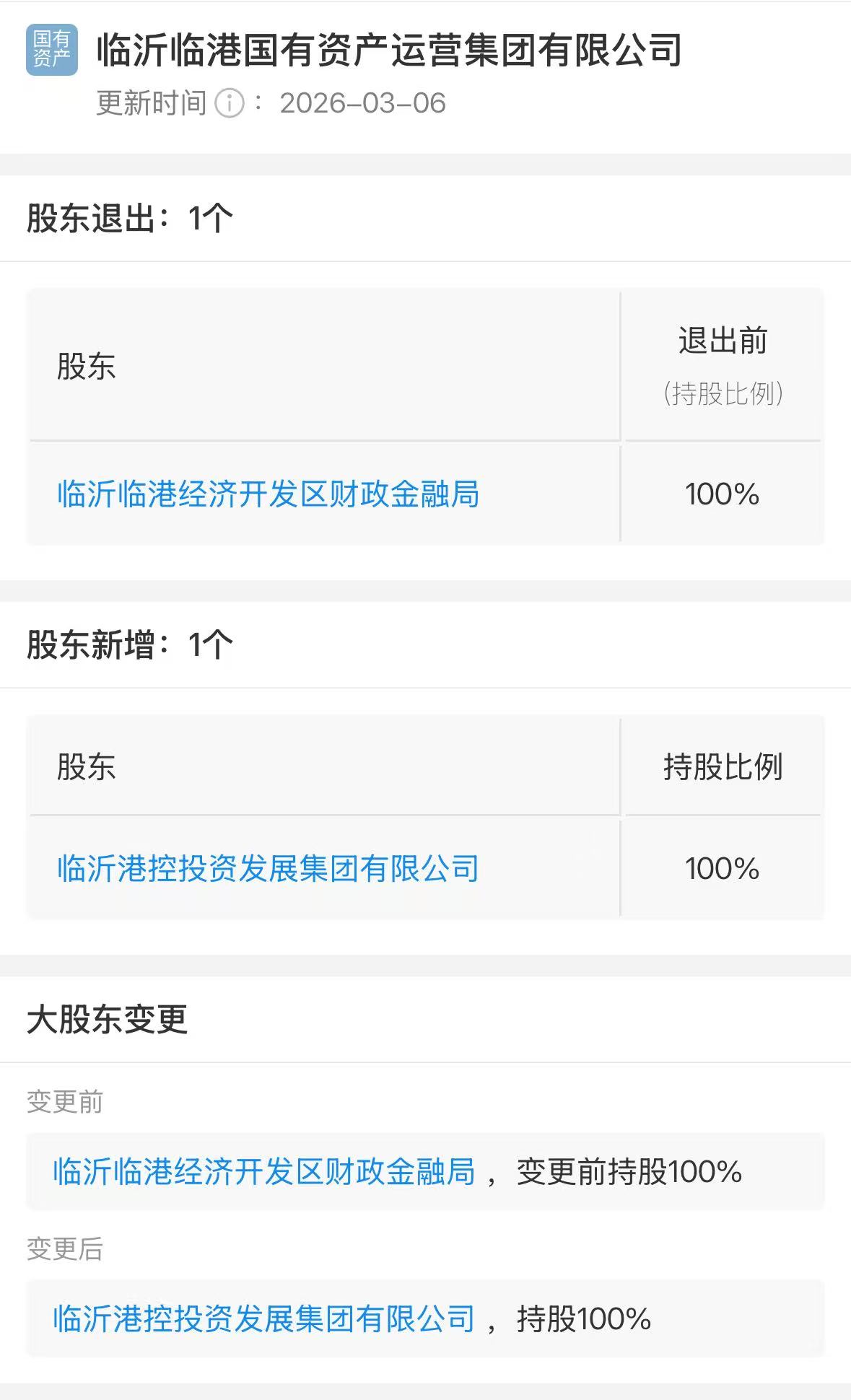Select the 大股东变更 section heading

(x=107, y=1019)
